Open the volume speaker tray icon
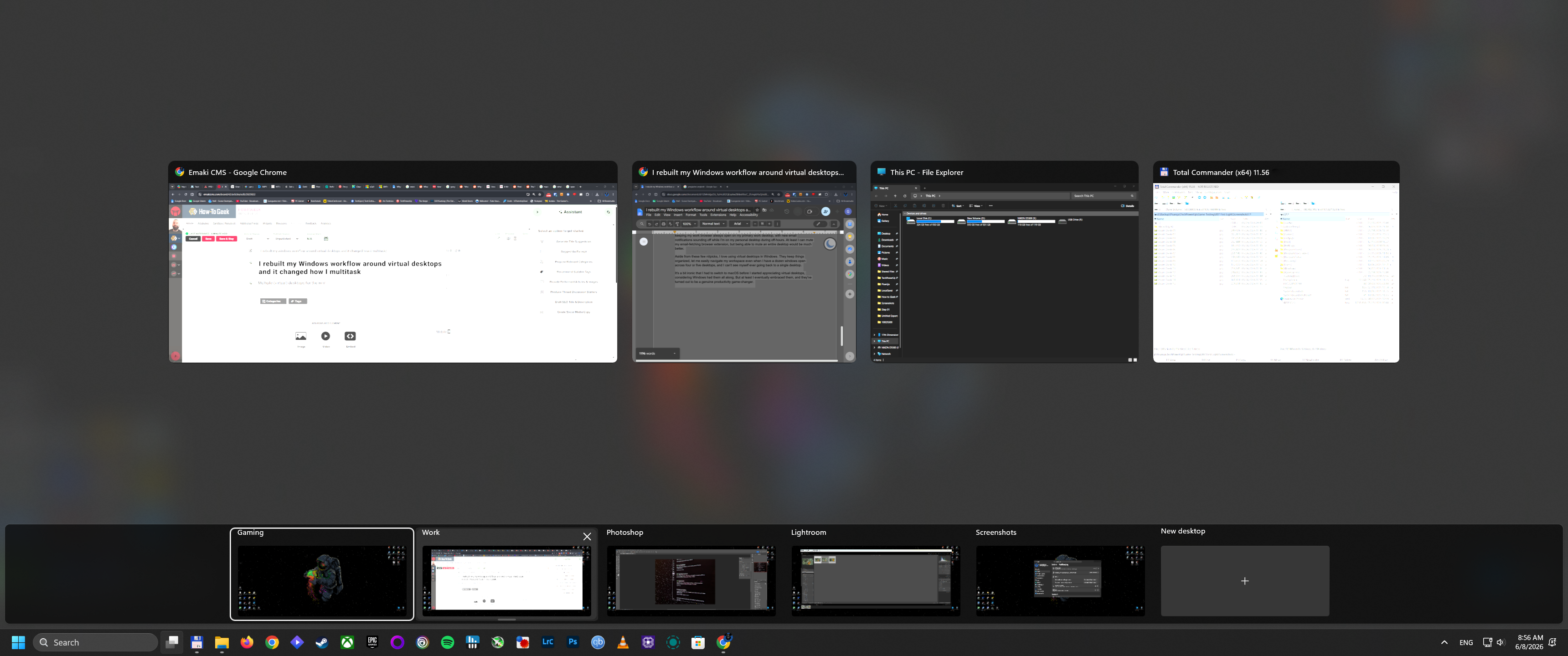Viewport: 1568px width, 656px height. pyautogui.click(x=1501, y=642)
